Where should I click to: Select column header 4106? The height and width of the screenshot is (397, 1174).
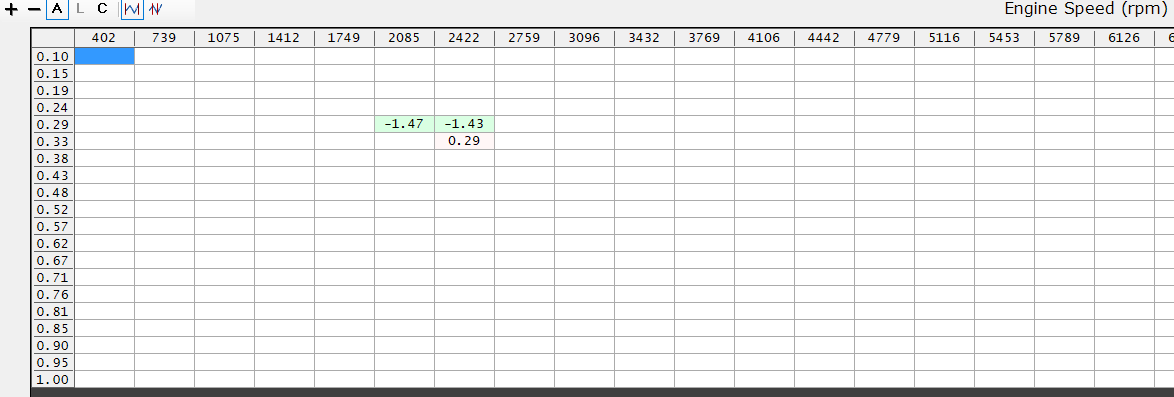[x=764, y=38]
